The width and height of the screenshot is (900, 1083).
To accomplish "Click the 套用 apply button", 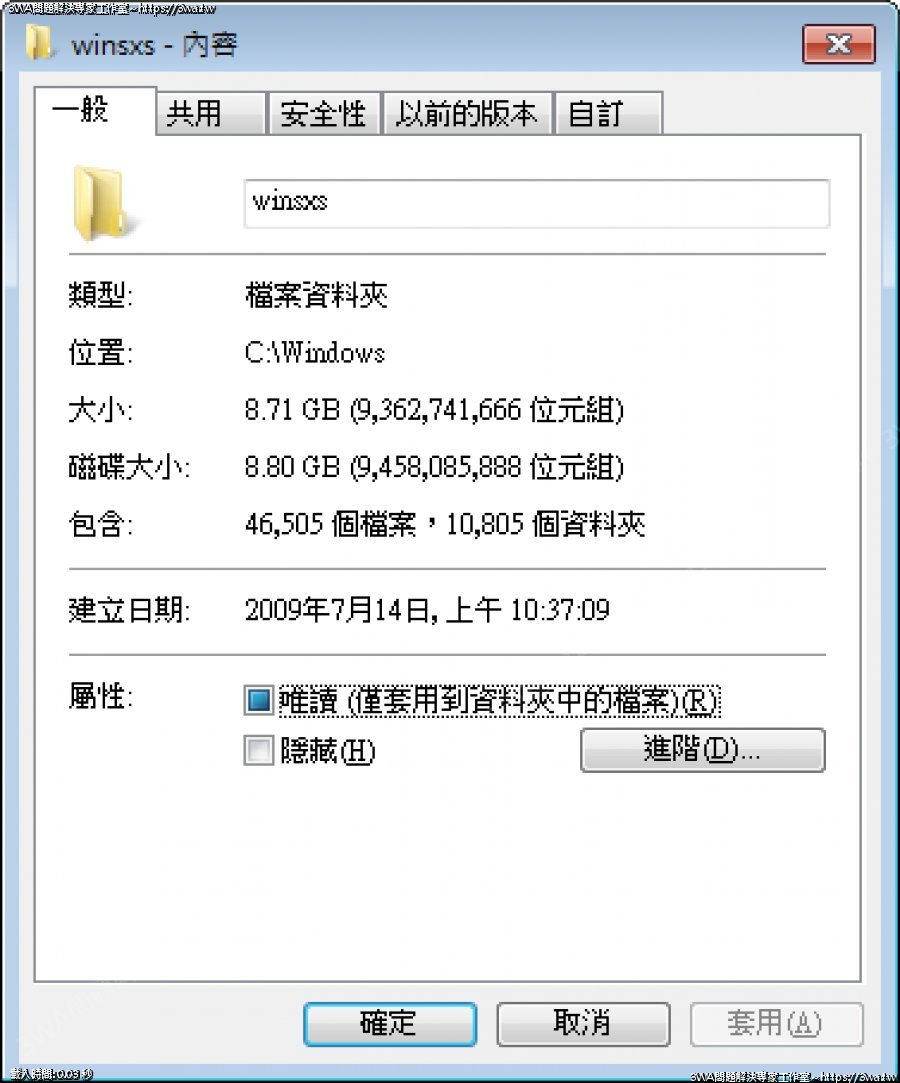I will [x=776, y=1024].
